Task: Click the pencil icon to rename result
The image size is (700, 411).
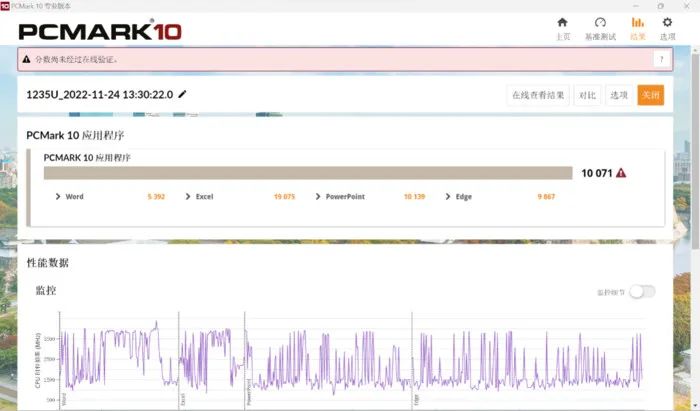Action: click(x=182, y=95)
